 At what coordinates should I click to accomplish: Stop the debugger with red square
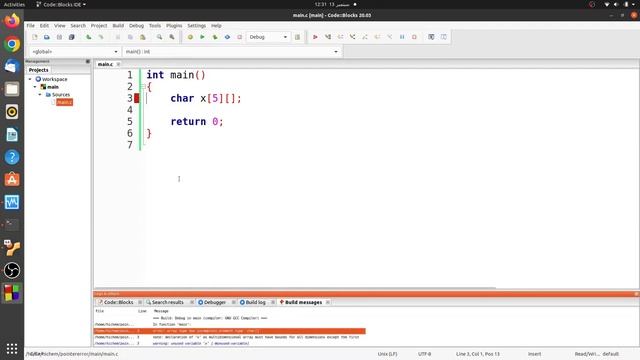click(x=414, y=37)
